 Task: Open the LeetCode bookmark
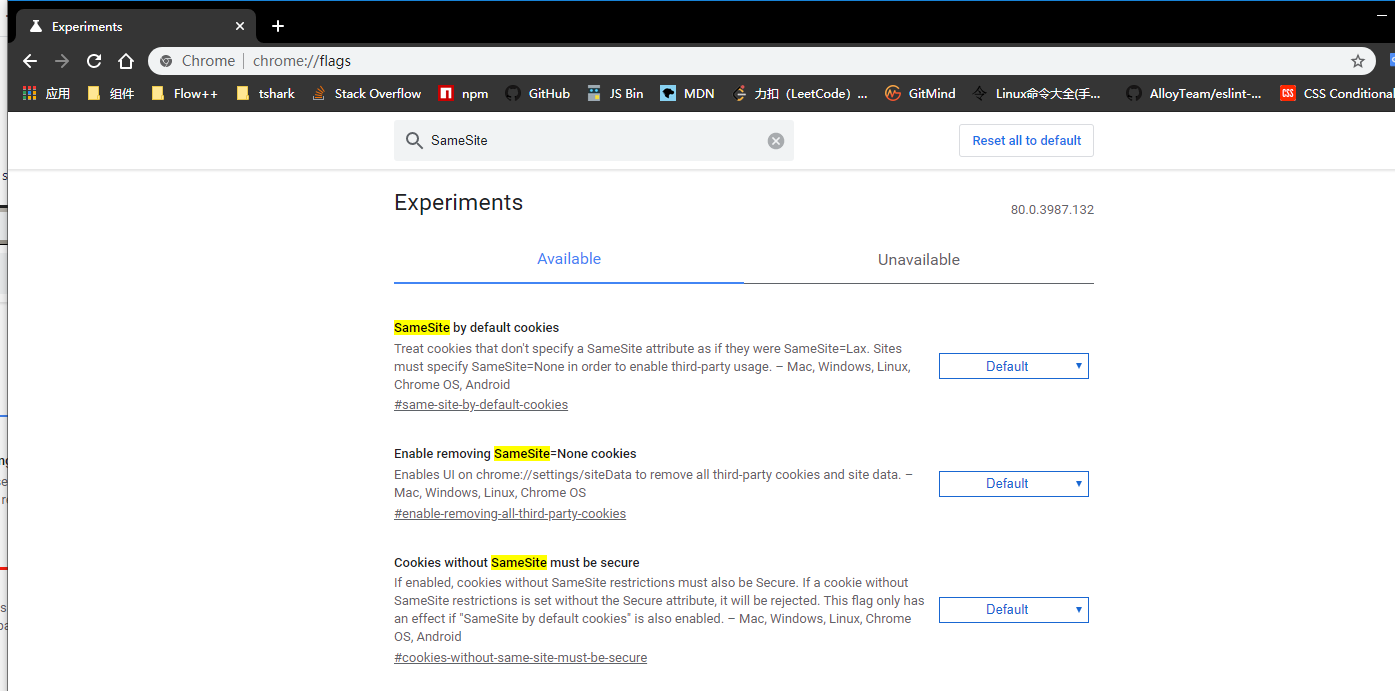coord(800,93)
